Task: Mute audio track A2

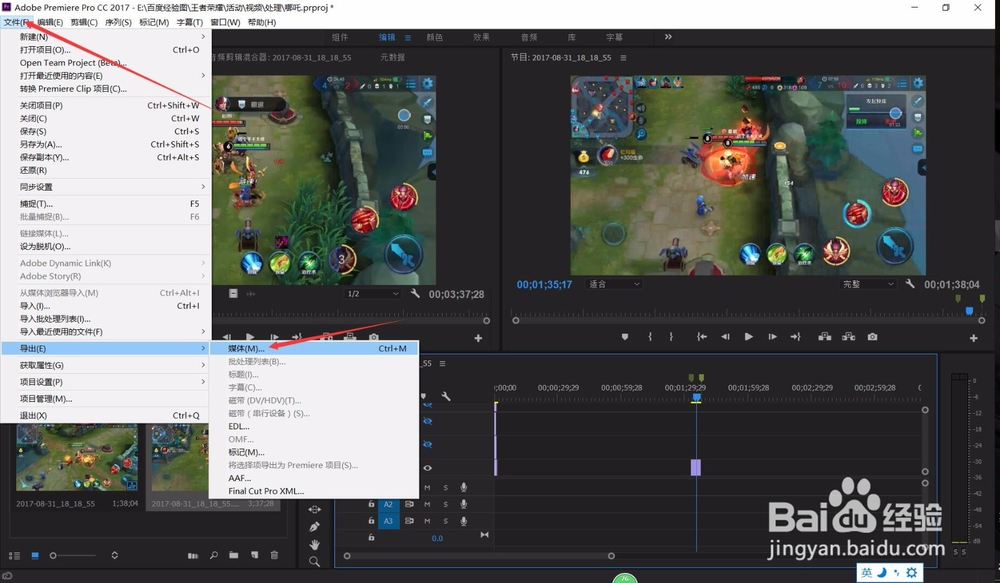Action: 427,504
